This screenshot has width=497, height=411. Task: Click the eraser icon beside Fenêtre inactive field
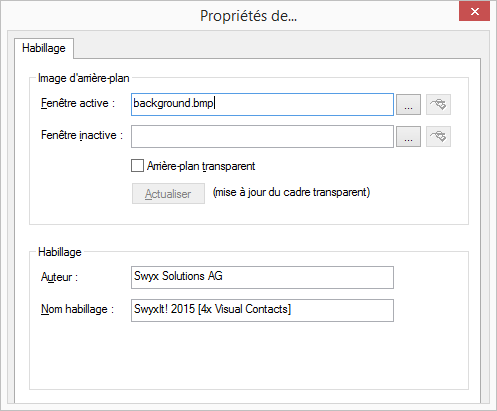pos(438,136)
